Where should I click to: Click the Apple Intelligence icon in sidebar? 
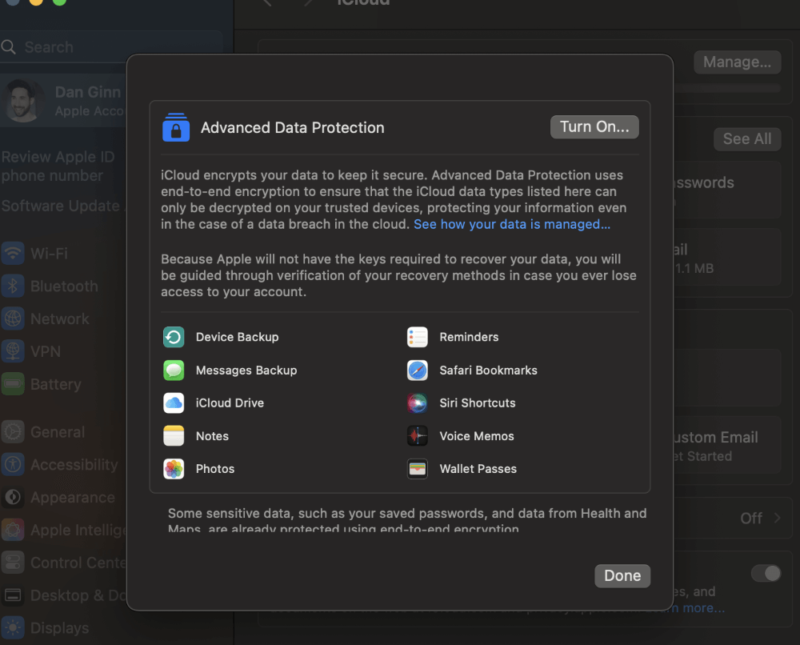(x=13, y=530)
